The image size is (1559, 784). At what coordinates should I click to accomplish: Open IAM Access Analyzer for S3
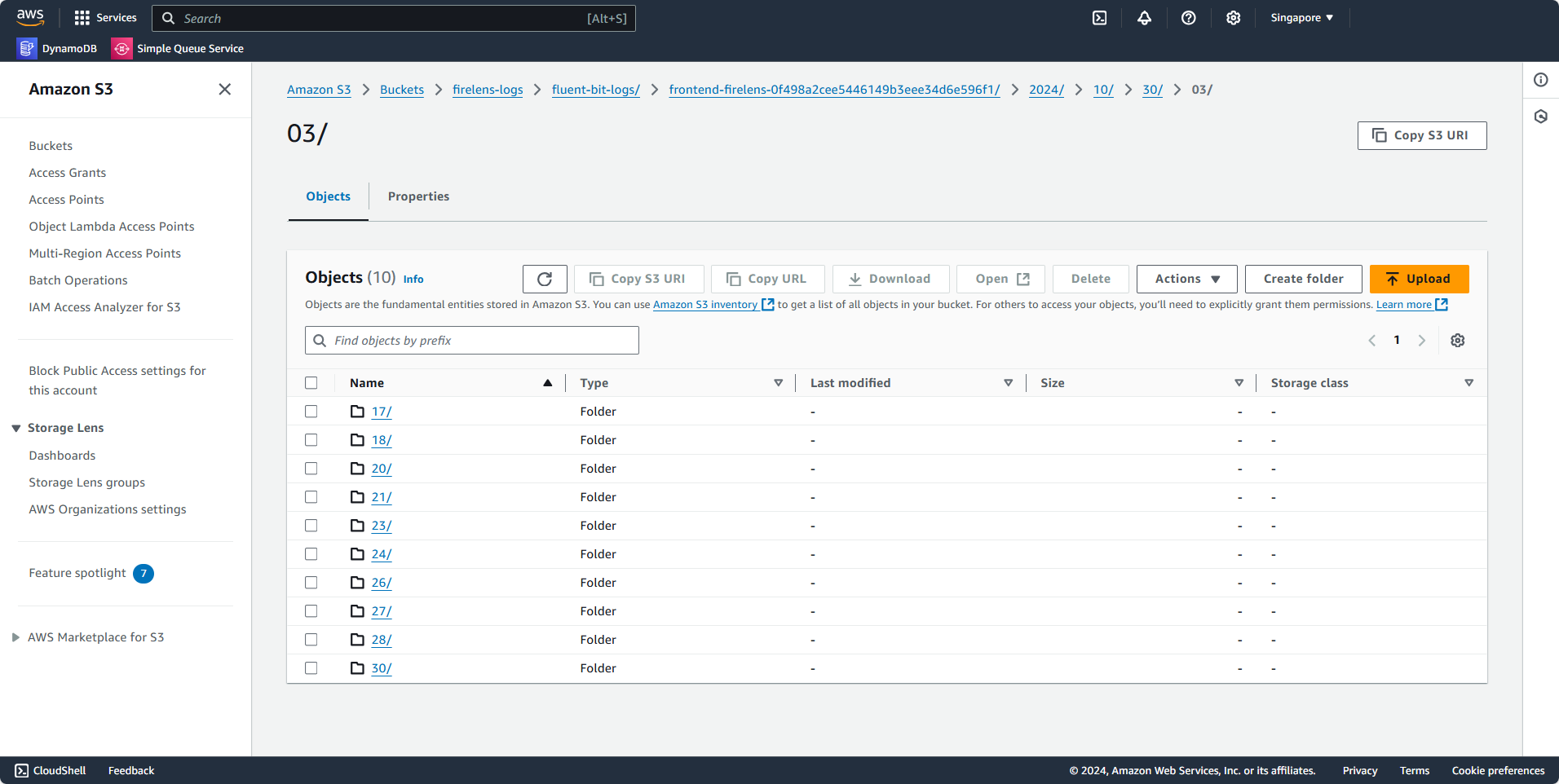[104, 307]
